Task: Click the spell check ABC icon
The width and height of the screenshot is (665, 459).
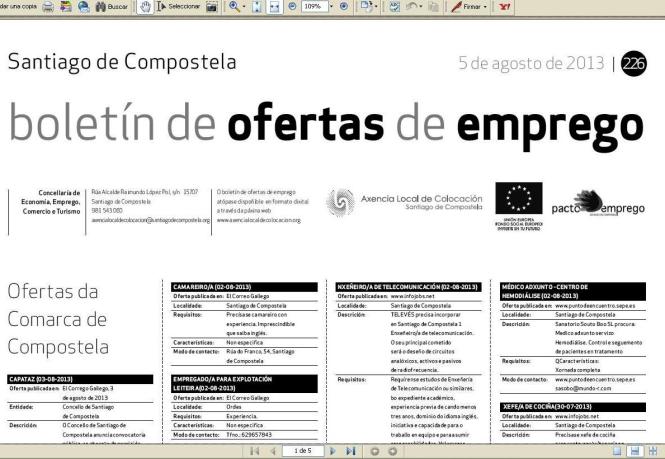Action: click(x=394, y=7)
